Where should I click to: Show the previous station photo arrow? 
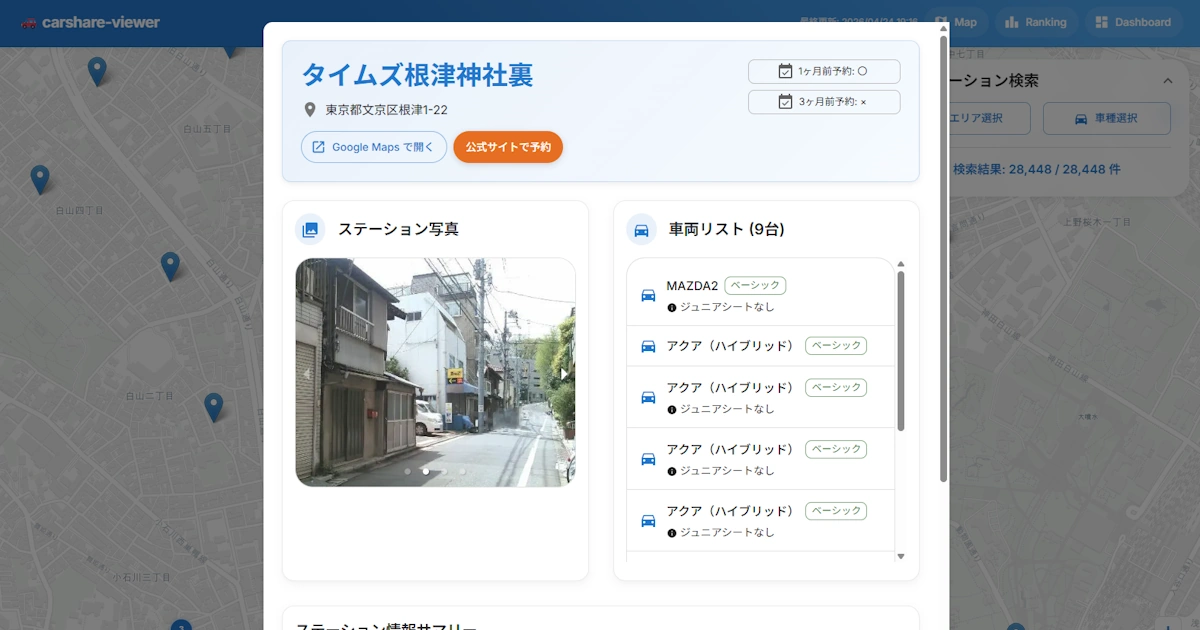tap(307, 373)
